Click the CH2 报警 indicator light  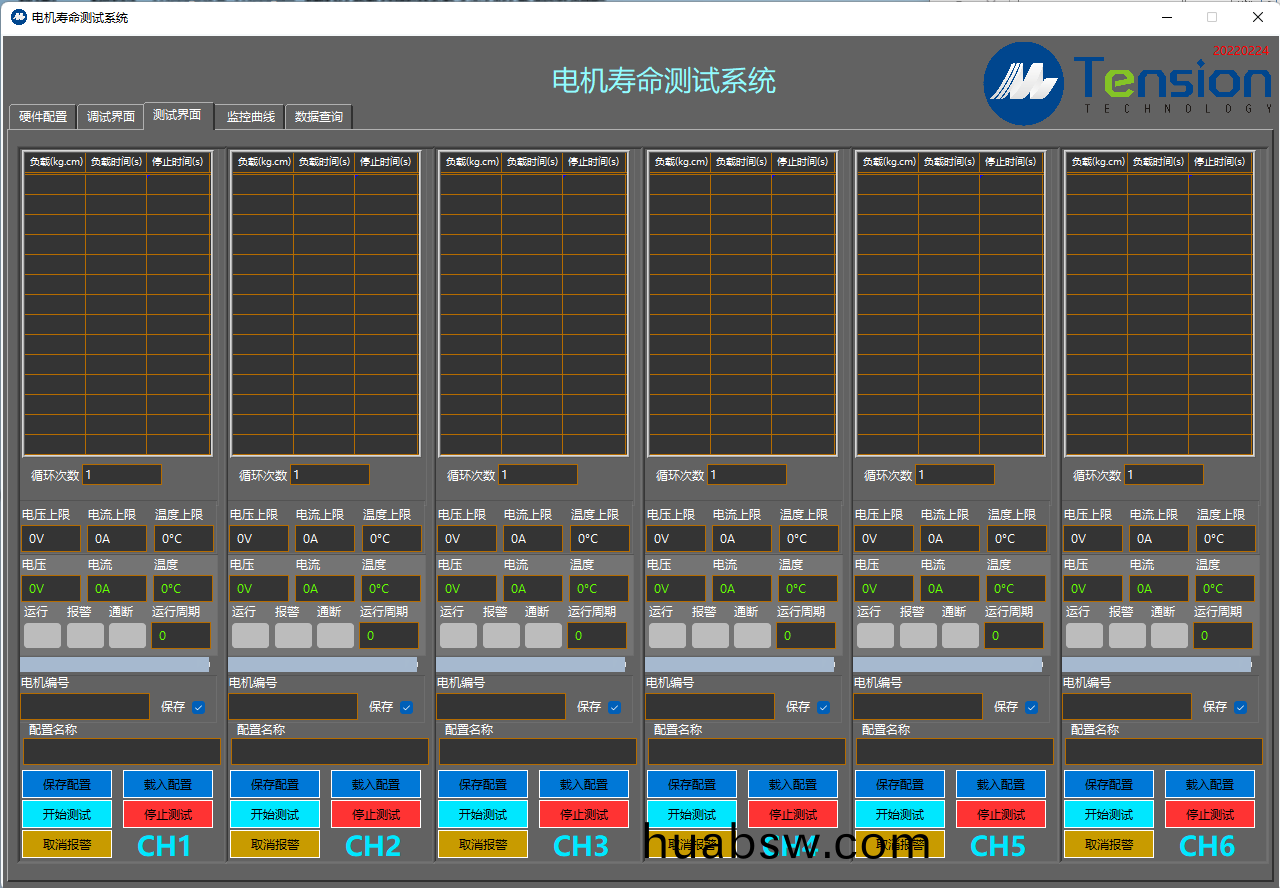293,635
